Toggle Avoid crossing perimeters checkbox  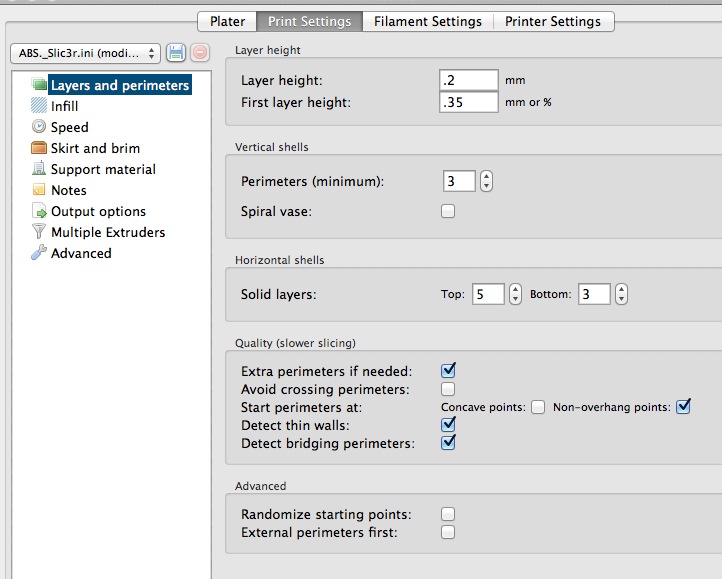[x=448, y=389]
